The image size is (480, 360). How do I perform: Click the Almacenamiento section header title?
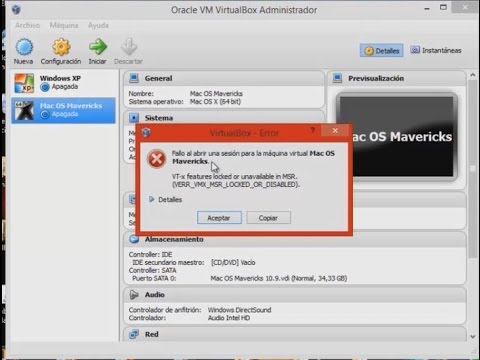(174, 239)
